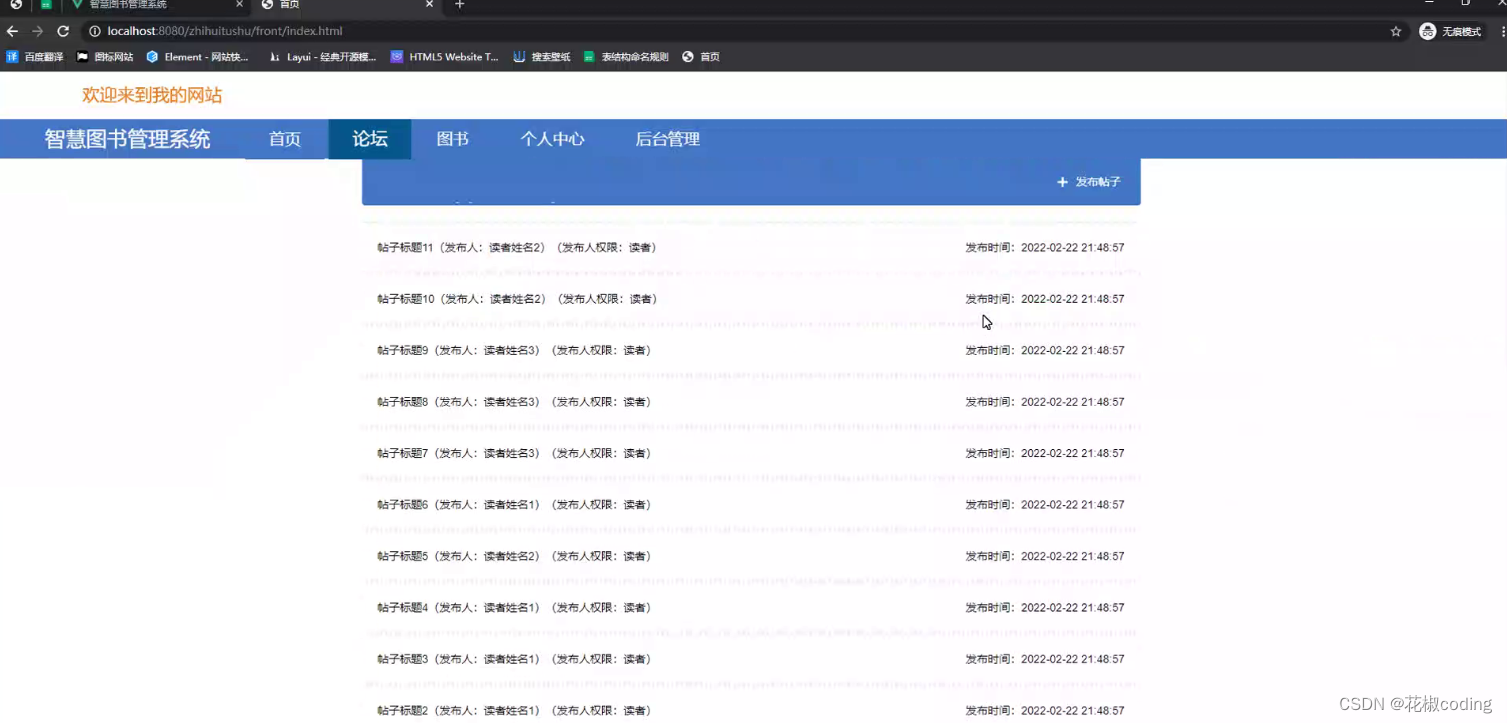Click the 无痕模式 incognito avatar
Image resolution: width=1507 pixels, height=723 pixels.
tap(1427, 31)
